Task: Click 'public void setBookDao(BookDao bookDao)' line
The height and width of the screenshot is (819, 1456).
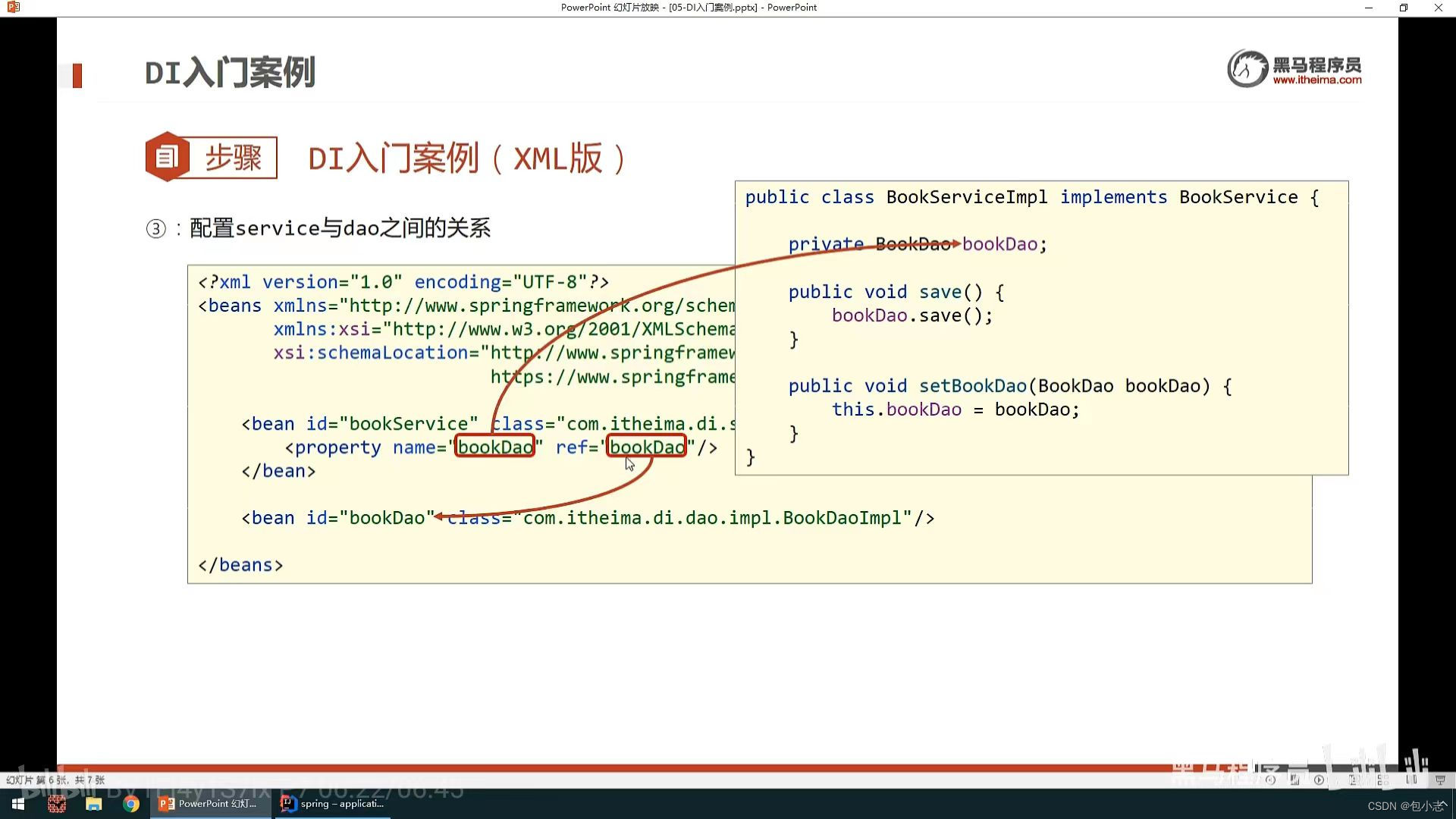Action: point(1010,386)
